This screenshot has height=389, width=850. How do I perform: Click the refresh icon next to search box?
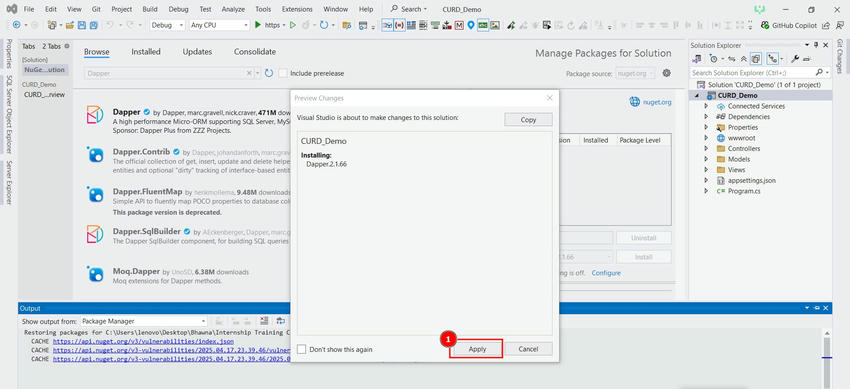[269, 73]
